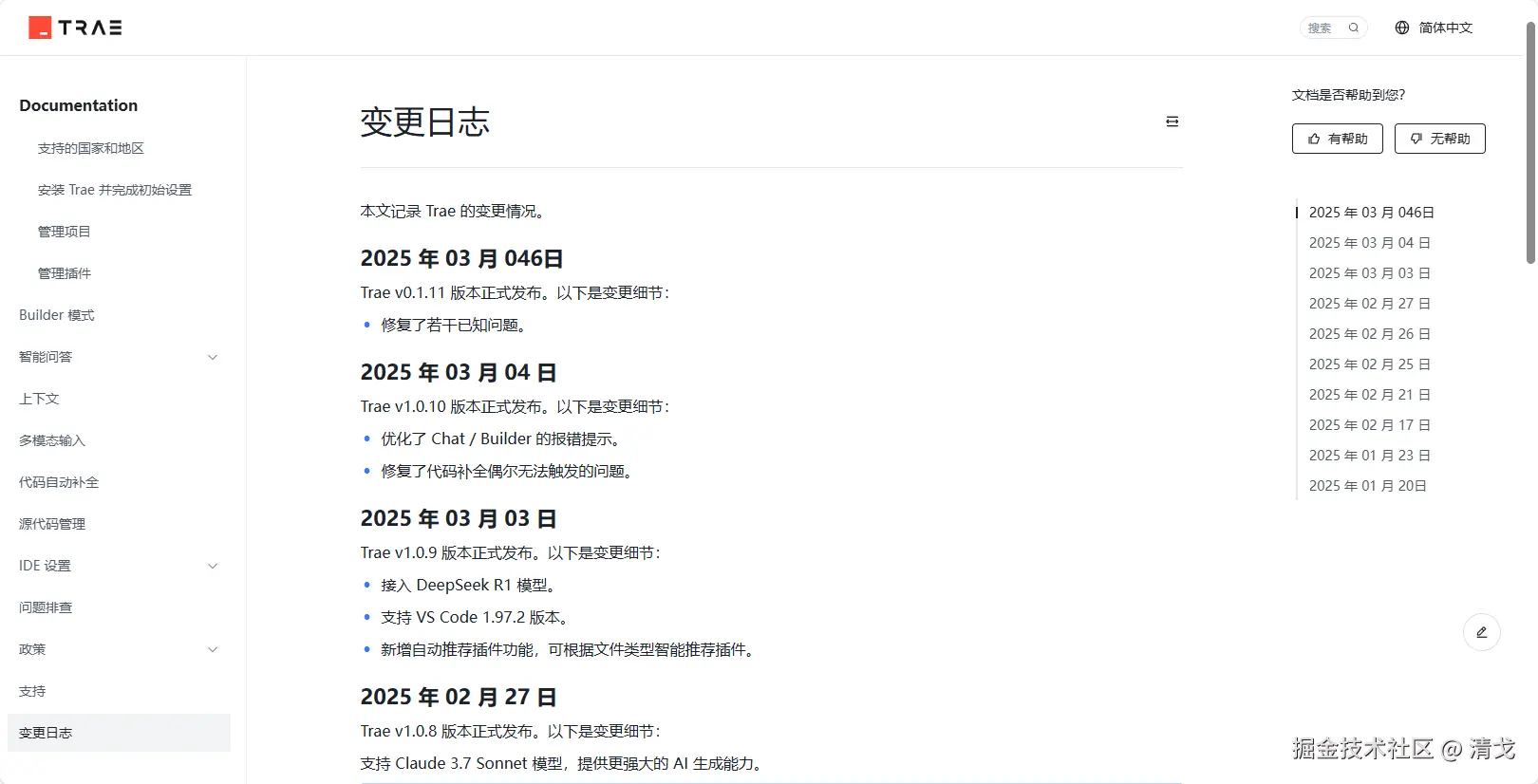Mark the doc as not helpful (无帮助)
The image size is (1538, 784).
point(1439,139)
